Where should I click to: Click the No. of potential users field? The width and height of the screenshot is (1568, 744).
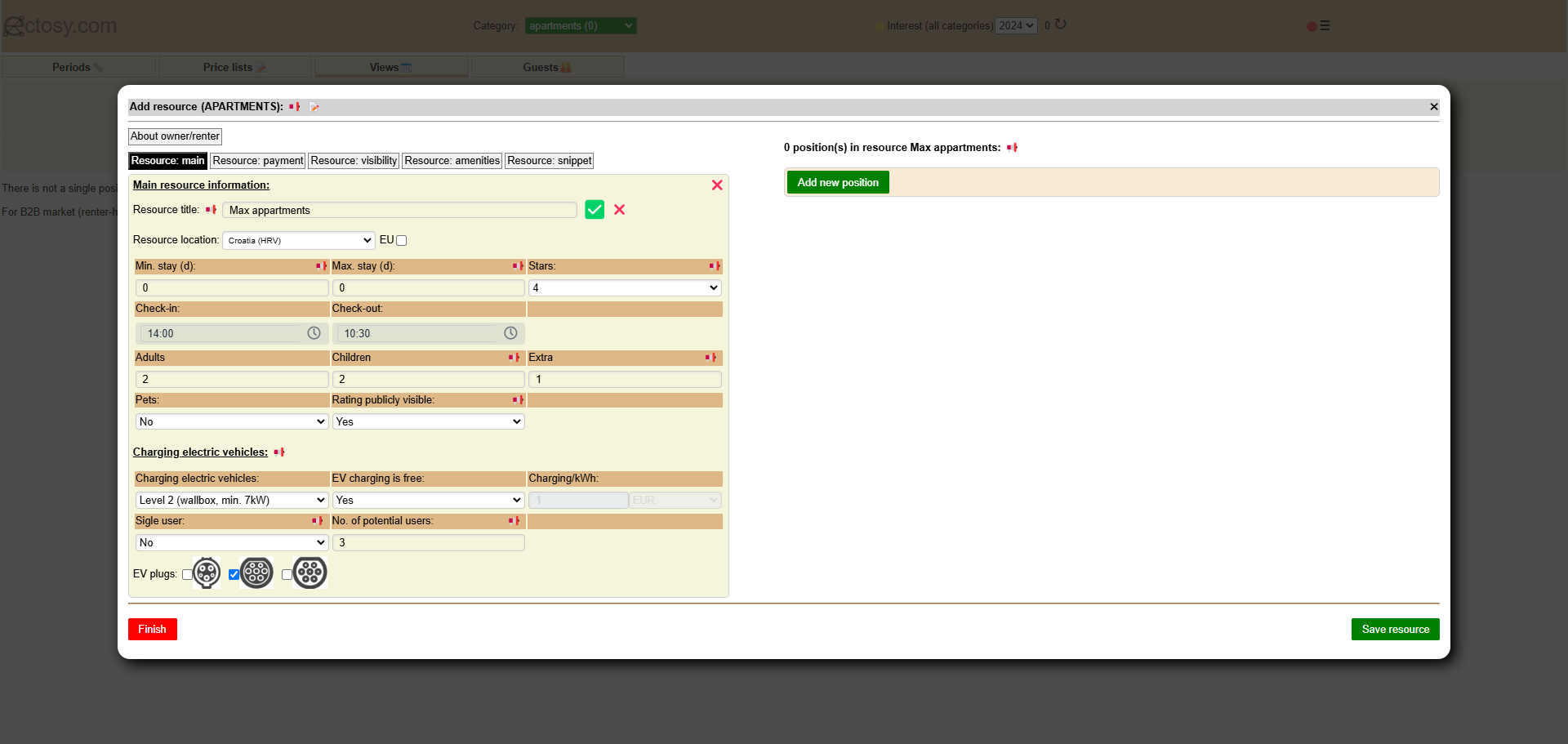[x=428, y=542]
